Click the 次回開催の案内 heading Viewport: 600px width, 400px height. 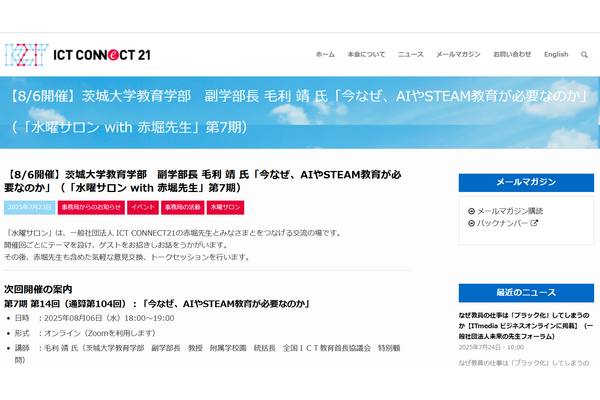pos(38,289)
